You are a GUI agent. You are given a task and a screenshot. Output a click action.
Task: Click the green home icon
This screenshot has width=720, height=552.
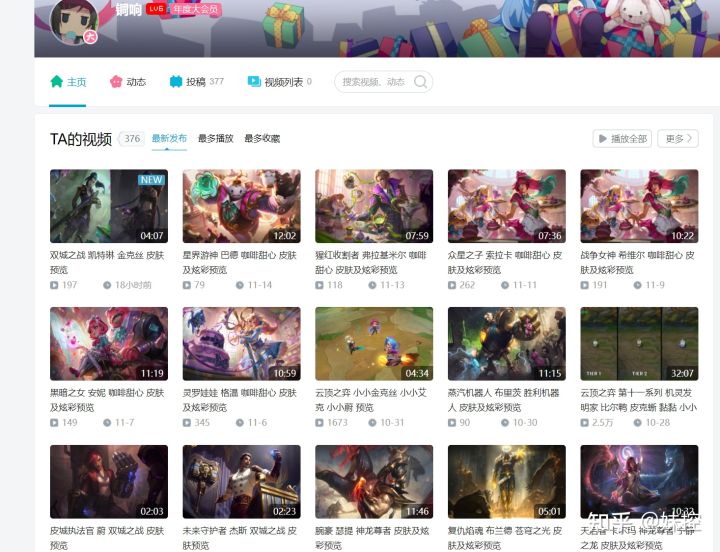56,81
